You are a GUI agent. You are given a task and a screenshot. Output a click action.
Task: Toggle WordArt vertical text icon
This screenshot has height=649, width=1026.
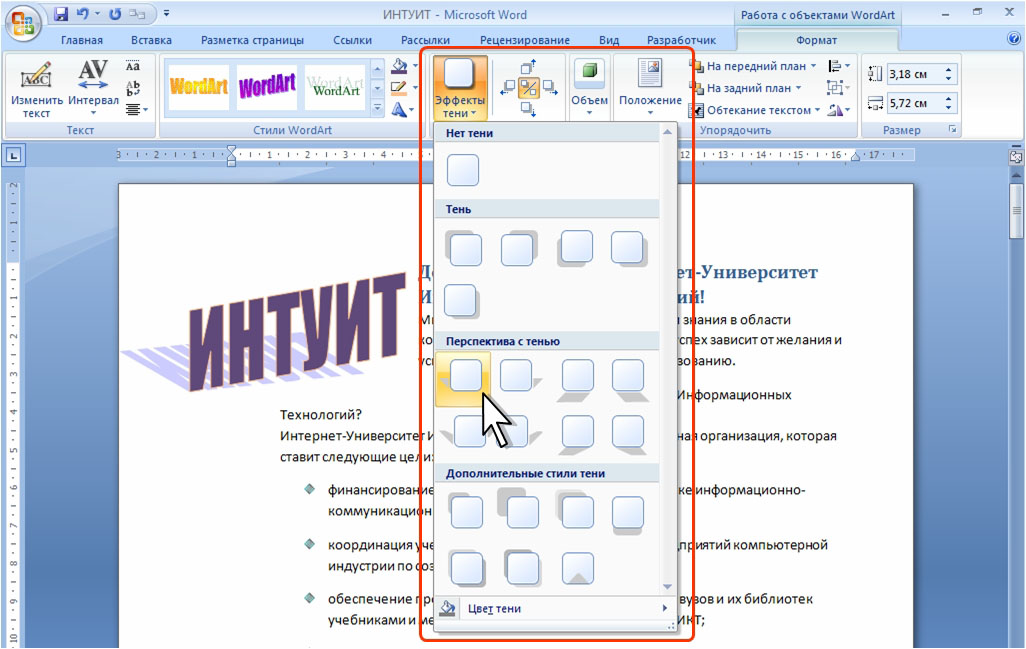point(133,88)
